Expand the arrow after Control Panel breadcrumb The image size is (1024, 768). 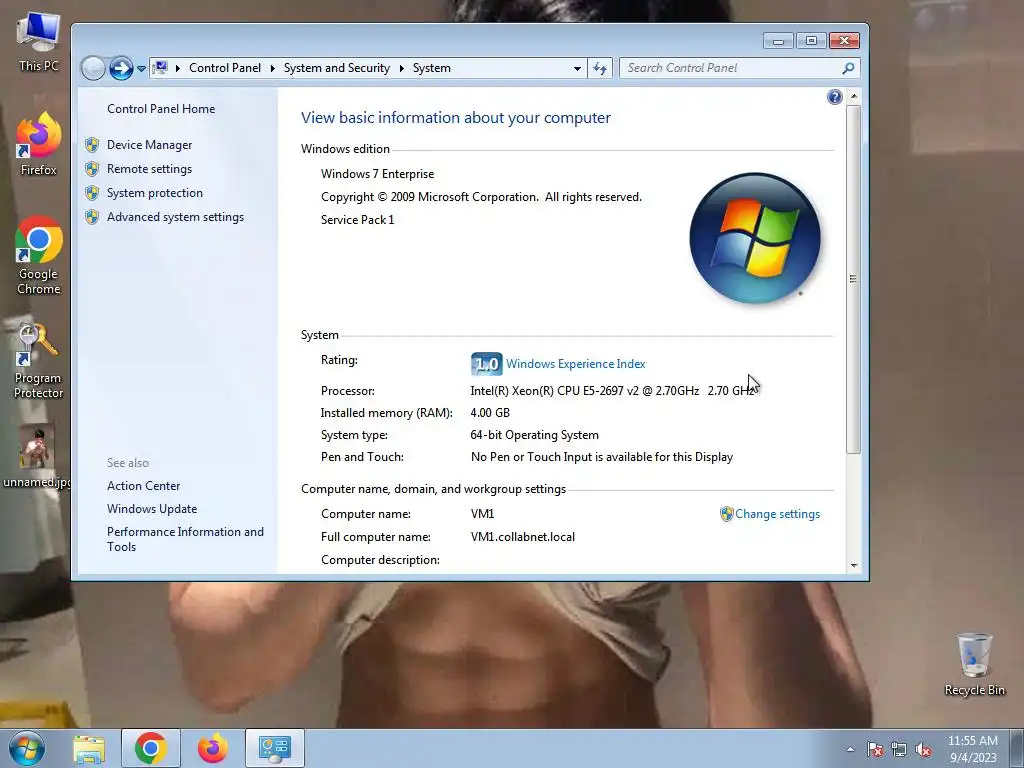pyautogui.click(x=272, y=69)
